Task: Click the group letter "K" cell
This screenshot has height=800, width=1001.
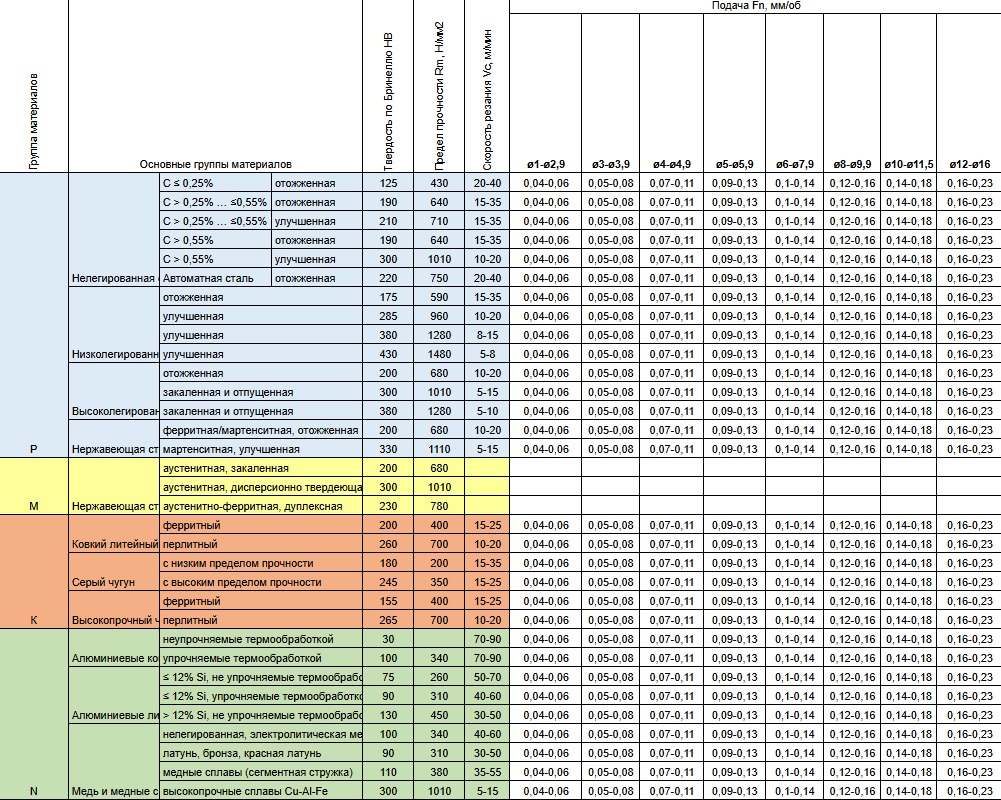Action: 34,620
